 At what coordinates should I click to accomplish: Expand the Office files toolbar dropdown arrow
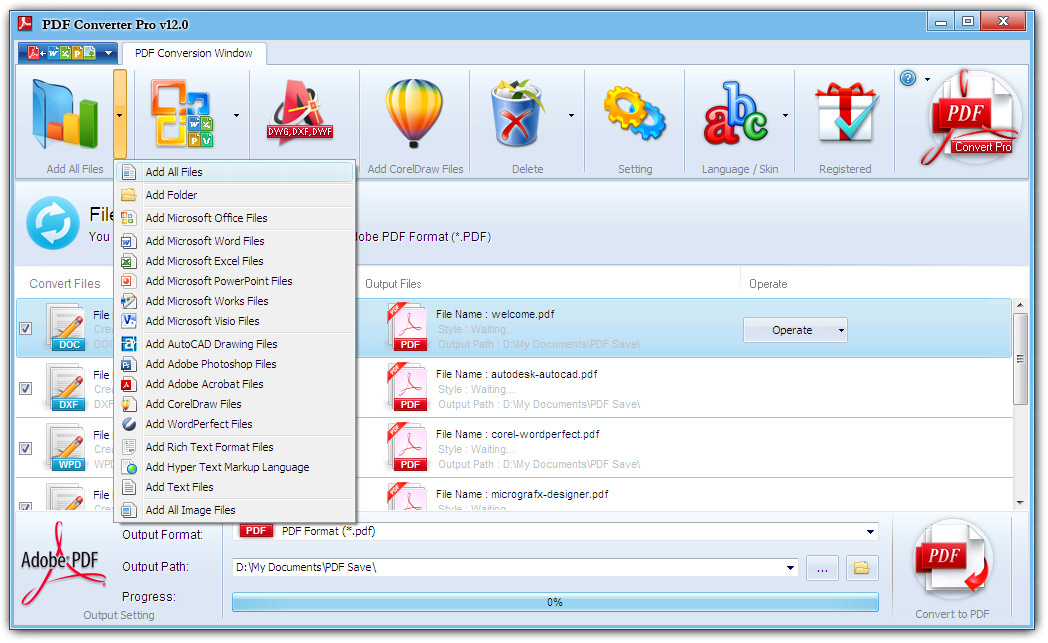237,116
